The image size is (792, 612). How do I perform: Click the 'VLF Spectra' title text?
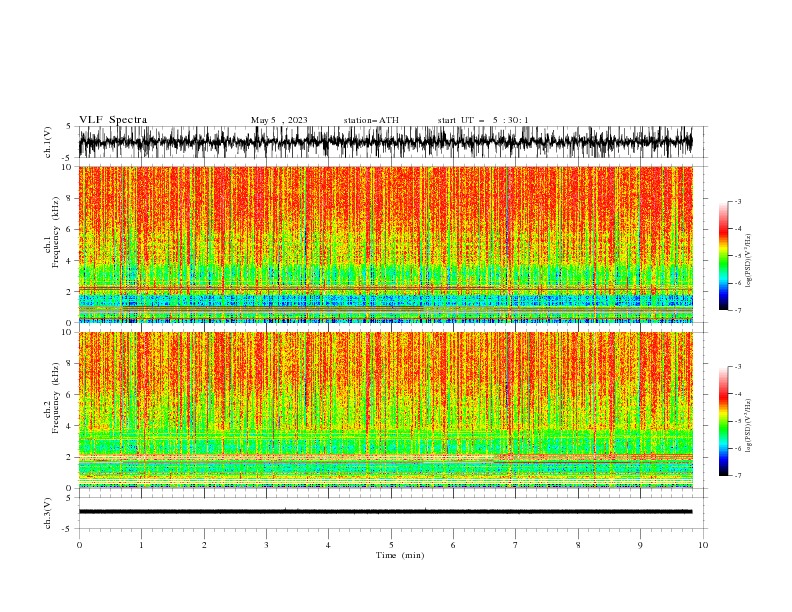click(113, 120)
